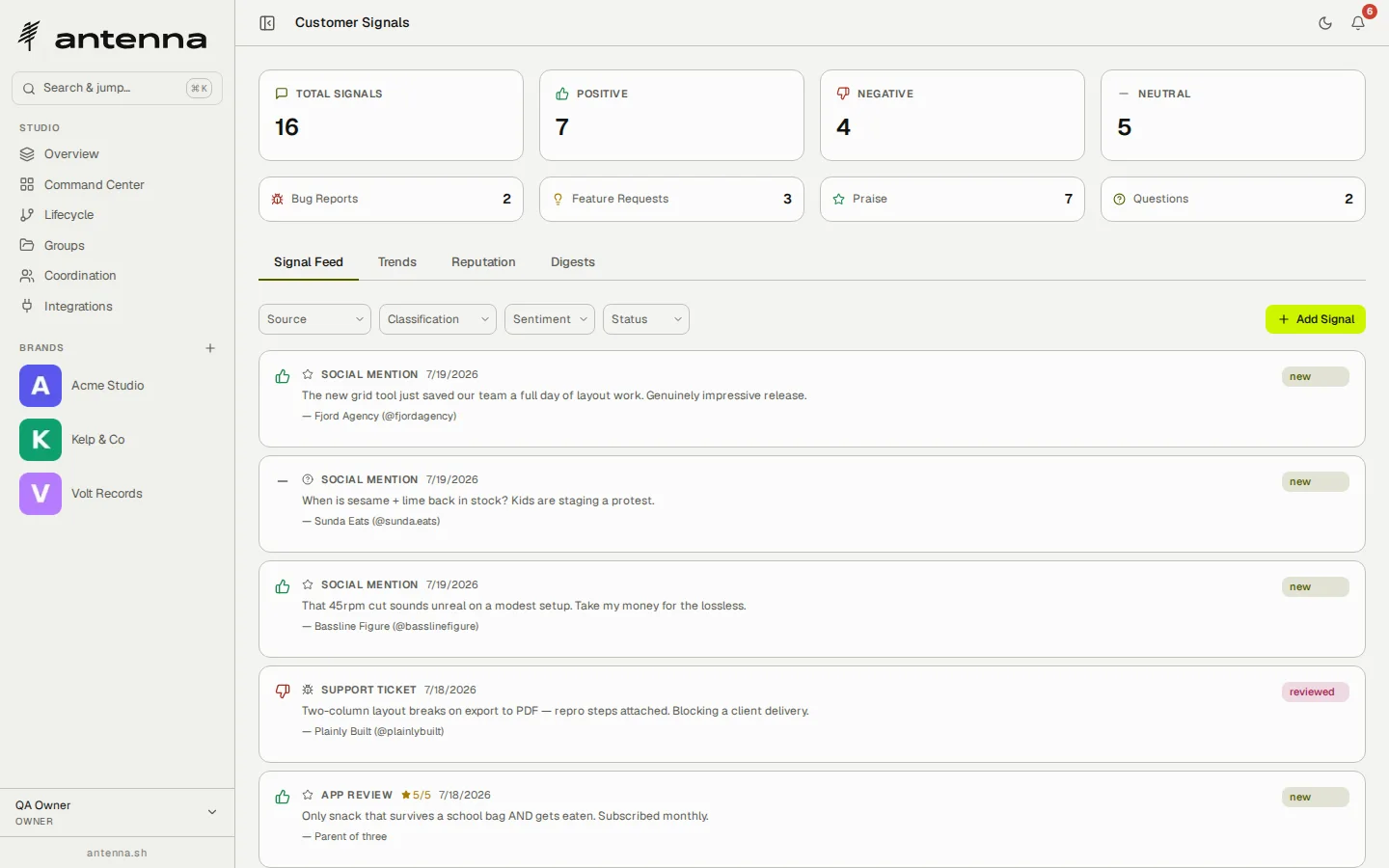Click Feature Requests lightbulb icon
The height and width of the screenshot is (868, 1389).
click(x=558, y=199)
